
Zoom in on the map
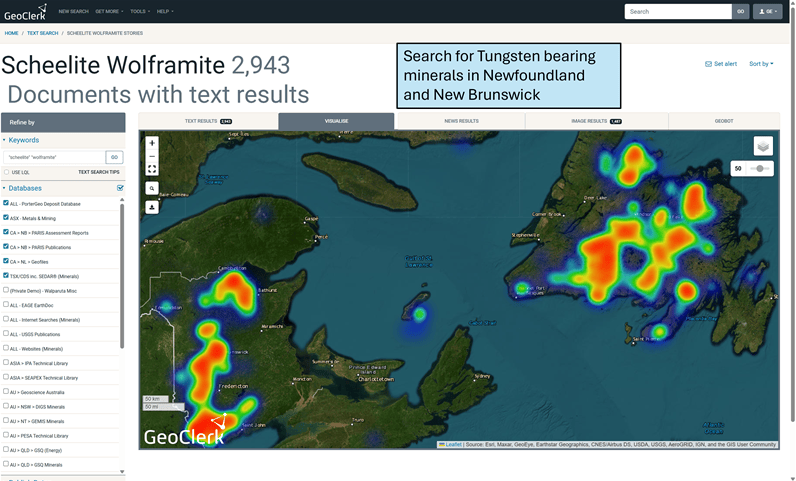coord(152,143)
